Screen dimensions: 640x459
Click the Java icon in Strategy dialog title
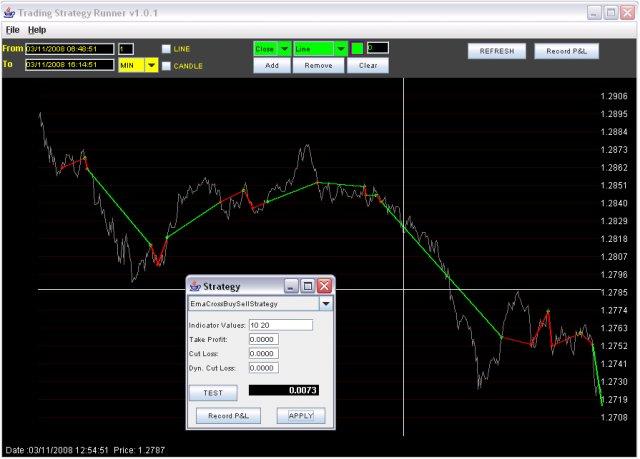click(195, 286)
